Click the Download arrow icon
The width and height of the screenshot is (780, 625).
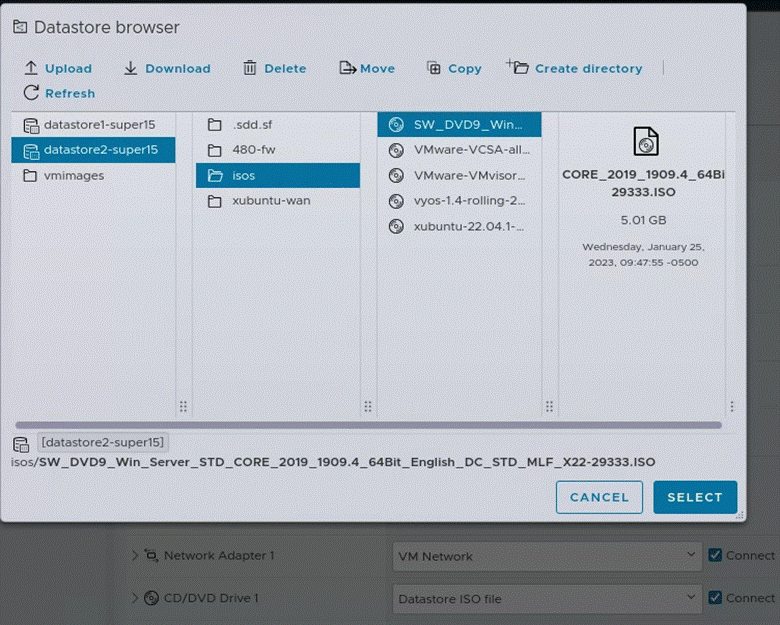pyautogui.click(x=130, y=68)
